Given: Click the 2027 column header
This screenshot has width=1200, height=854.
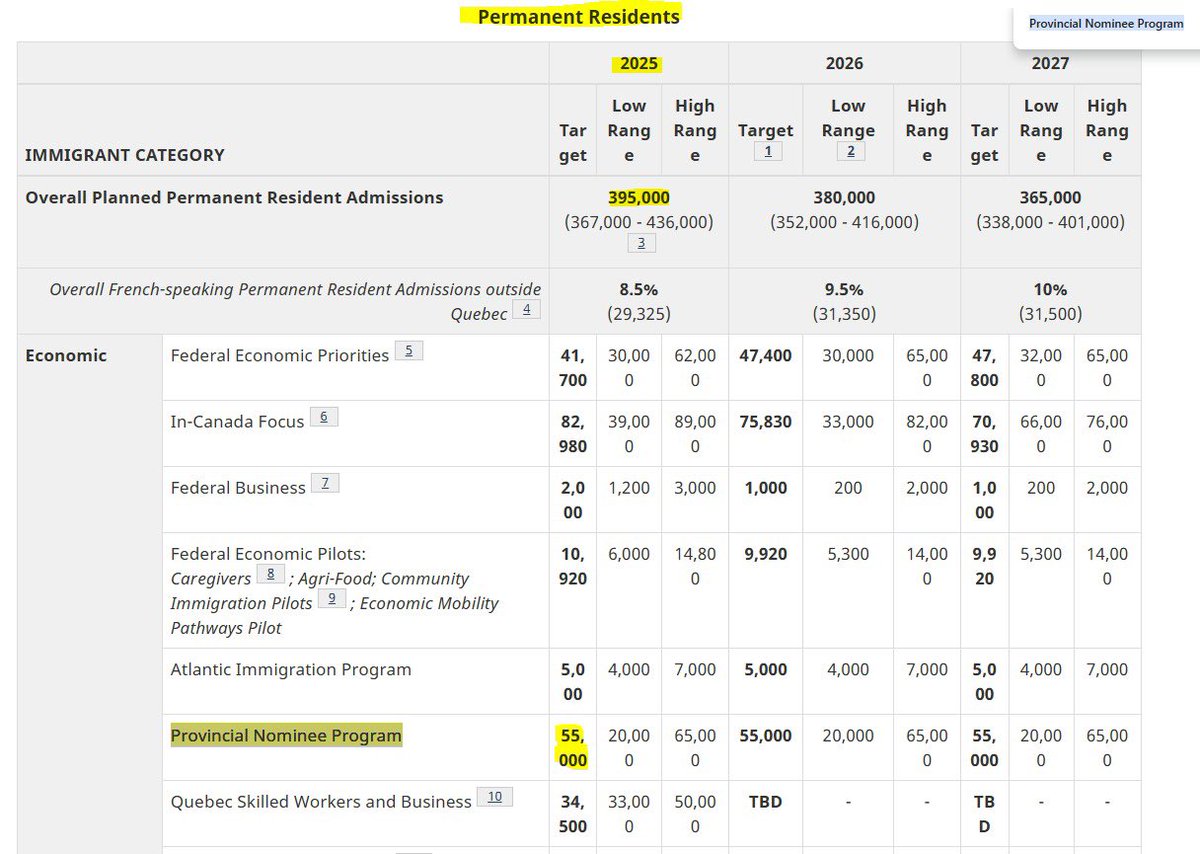Looking at the screenshot, I should click(1051, 62).
